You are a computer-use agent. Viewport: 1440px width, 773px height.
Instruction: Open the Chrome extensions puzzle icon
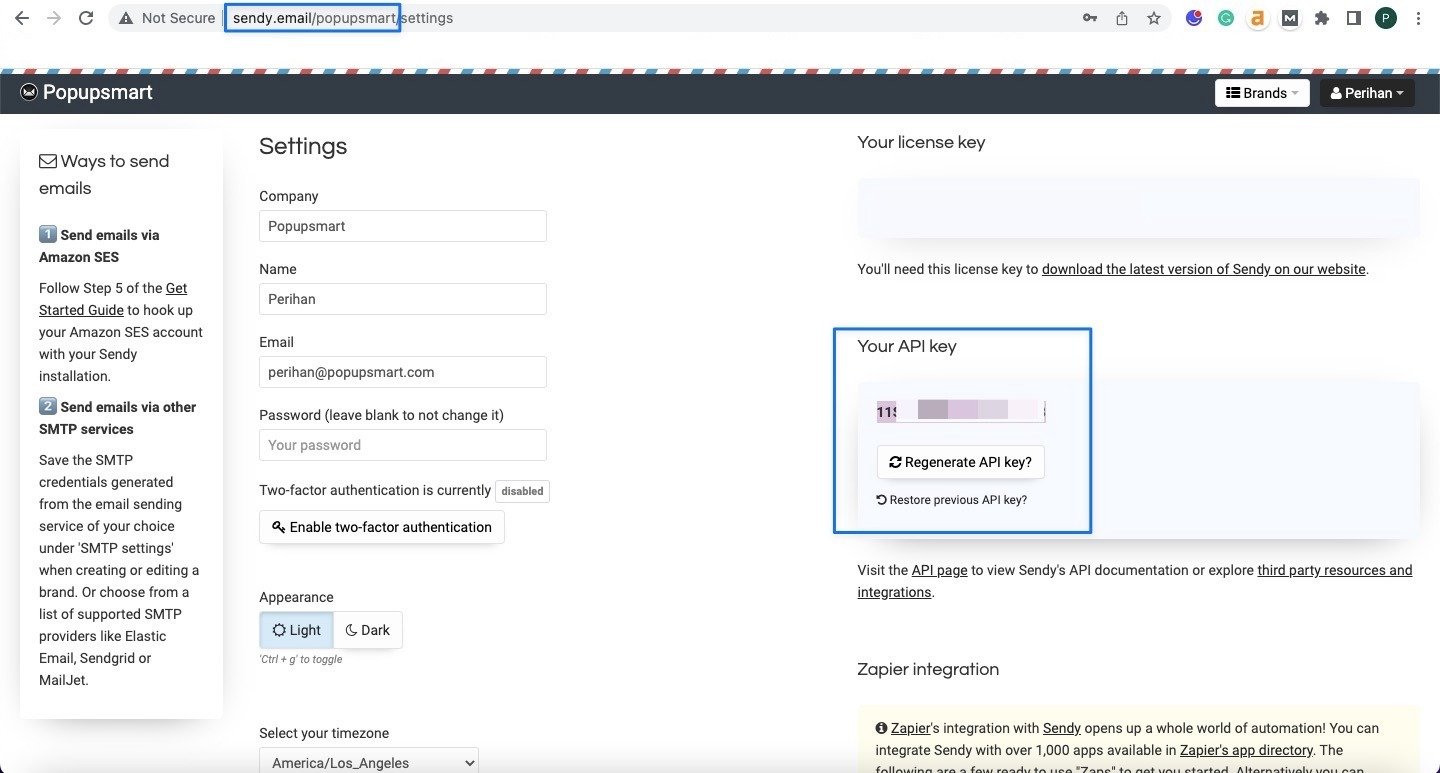pos(1322,17)
